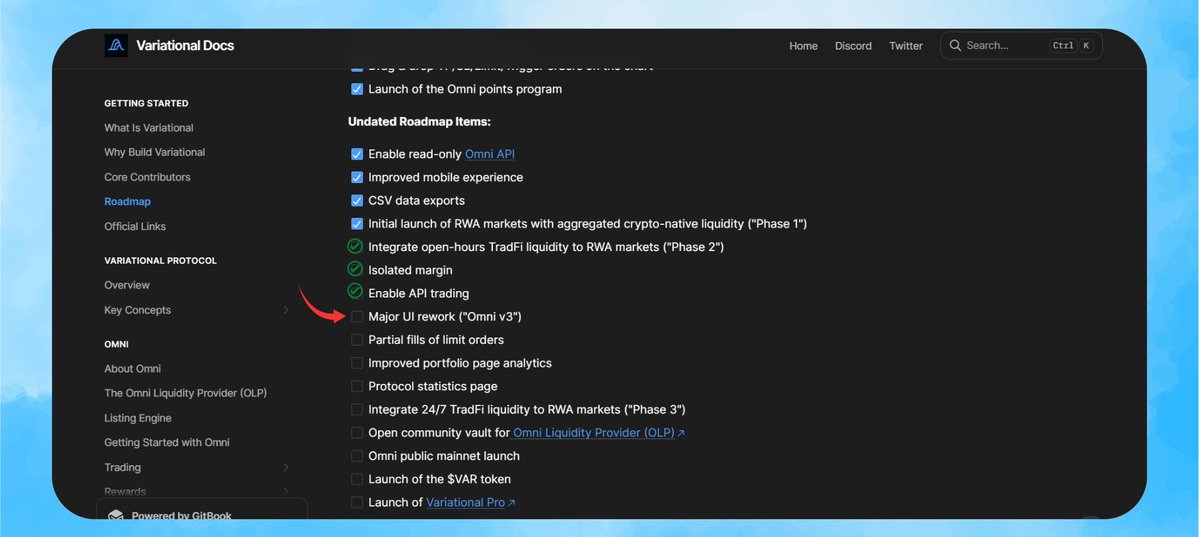Open Listing Engine page
Screen dimensions: 1199x537
[138, 418]
